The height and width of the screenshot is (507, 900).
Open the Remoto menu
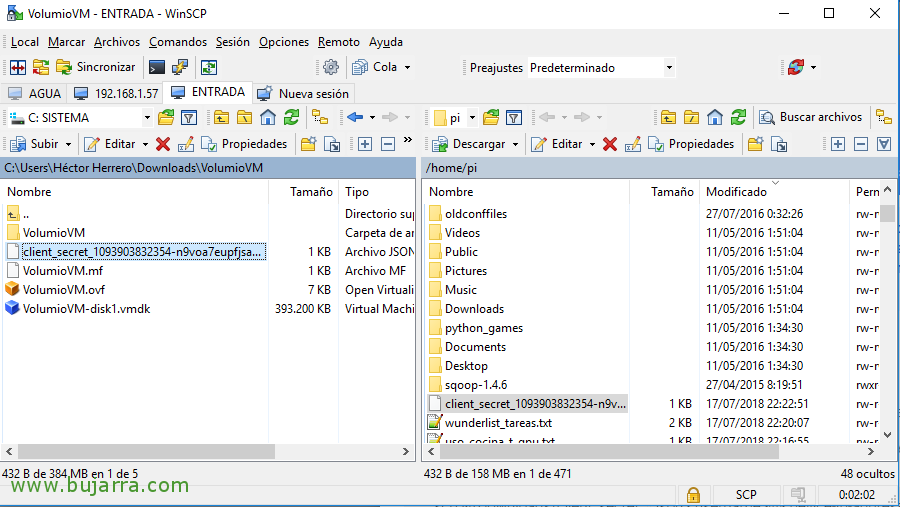[339, 42]
